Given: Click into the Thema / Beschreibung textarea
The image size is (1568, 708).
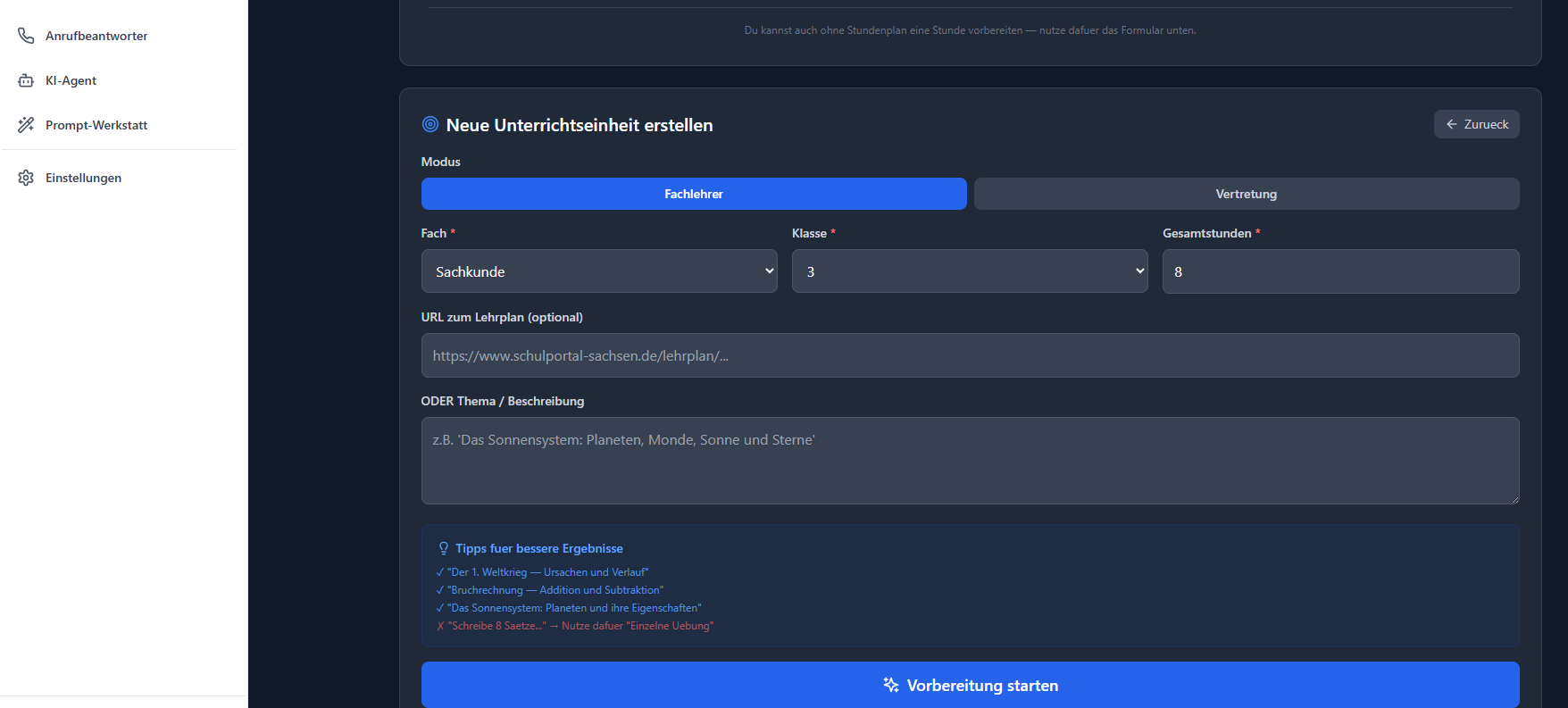Looking at the screenshot, I should (970, 461).
